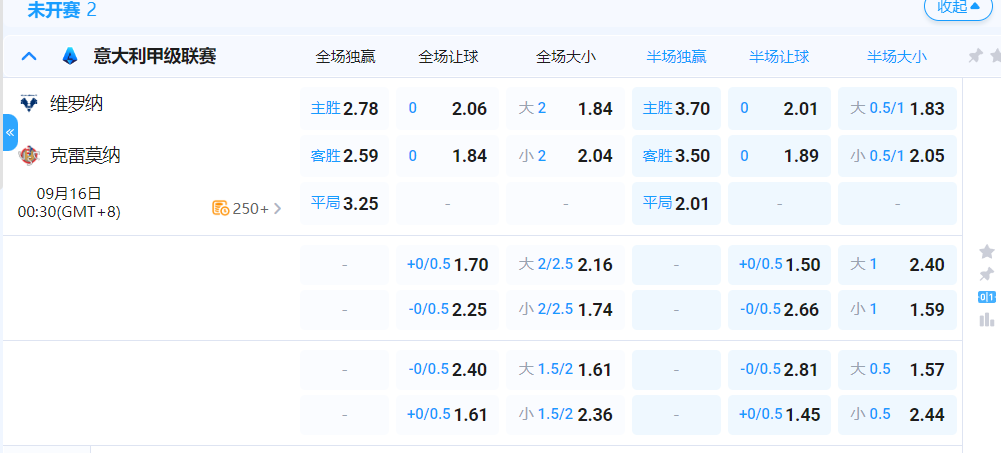Select half-time handicap 0 at 1.89

point(779,156)
